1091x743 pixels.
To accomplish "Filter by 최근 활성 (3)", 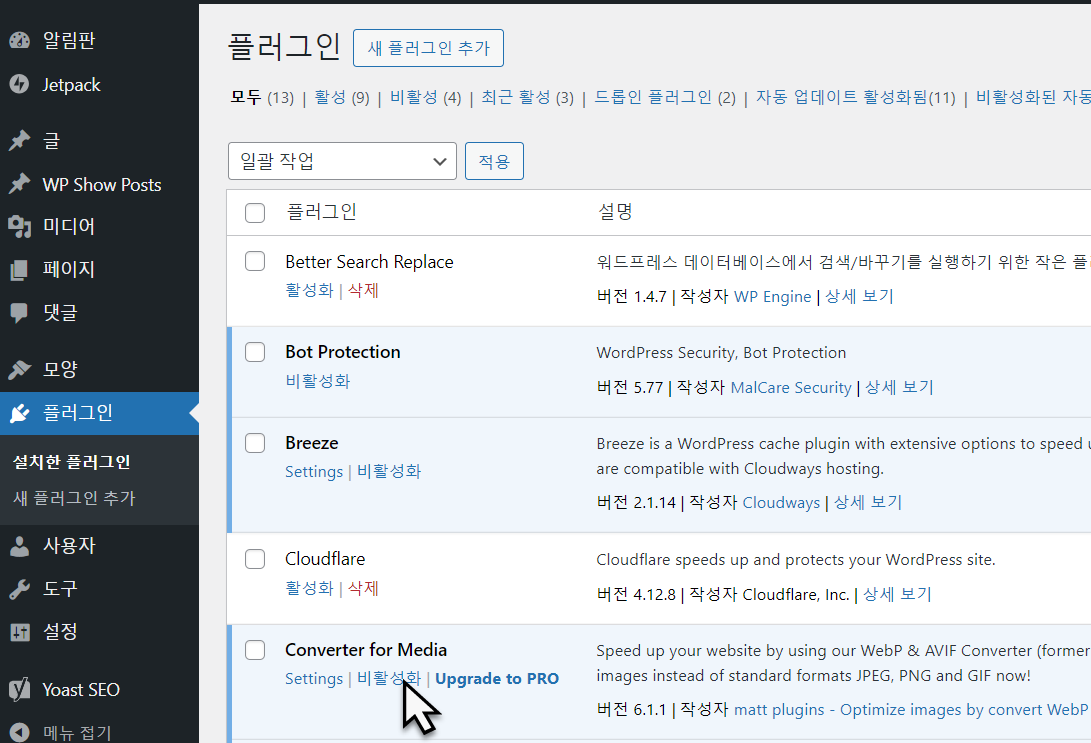I will click(x=527, y=97).
